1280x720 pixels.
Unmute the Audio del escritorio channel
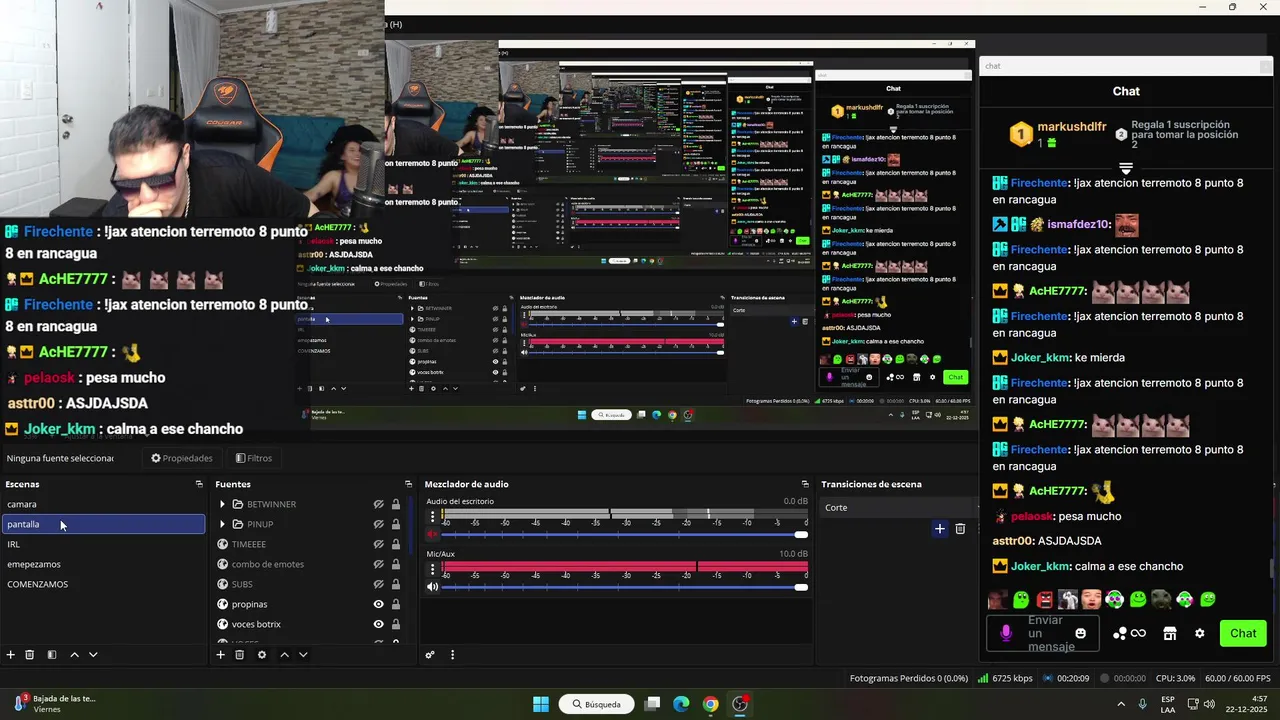(432, 534)
